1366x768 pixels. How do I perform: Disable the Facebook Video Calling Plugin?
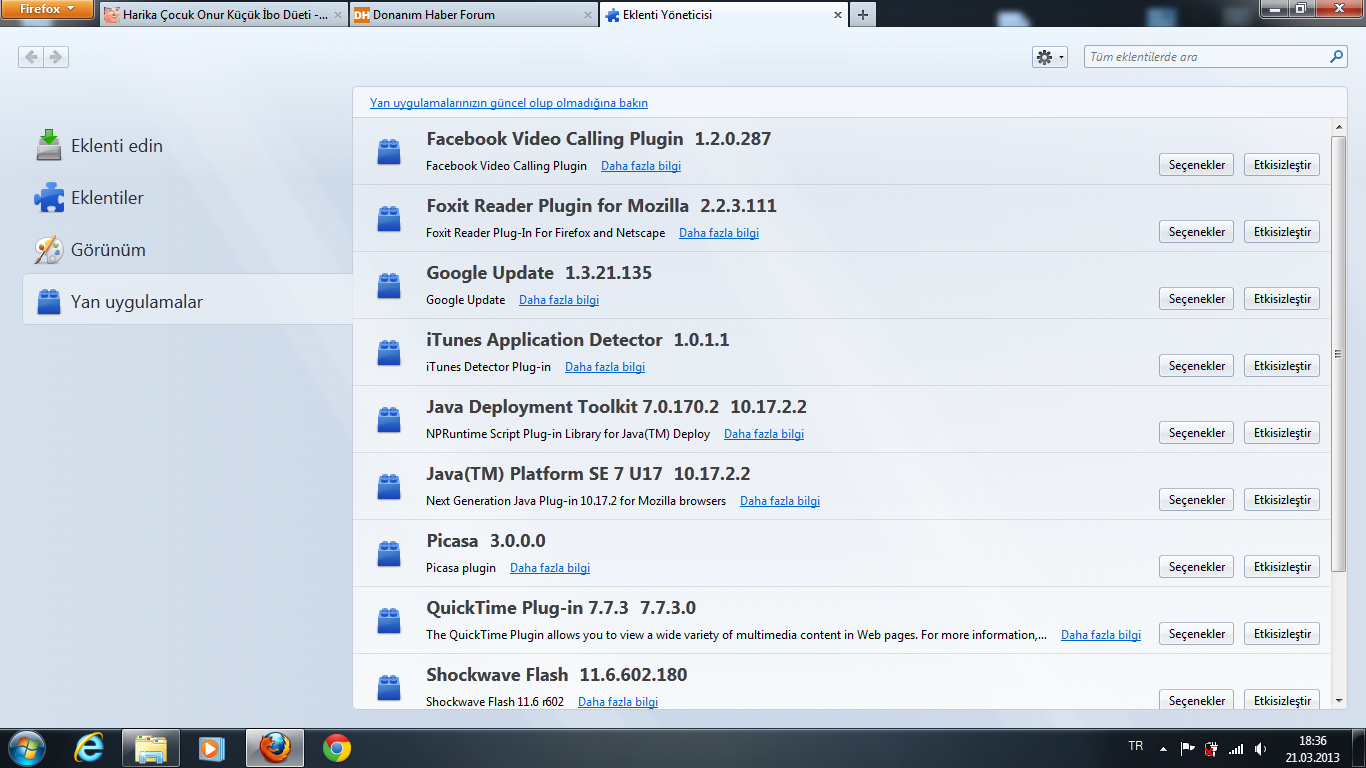click(1282, 165)
